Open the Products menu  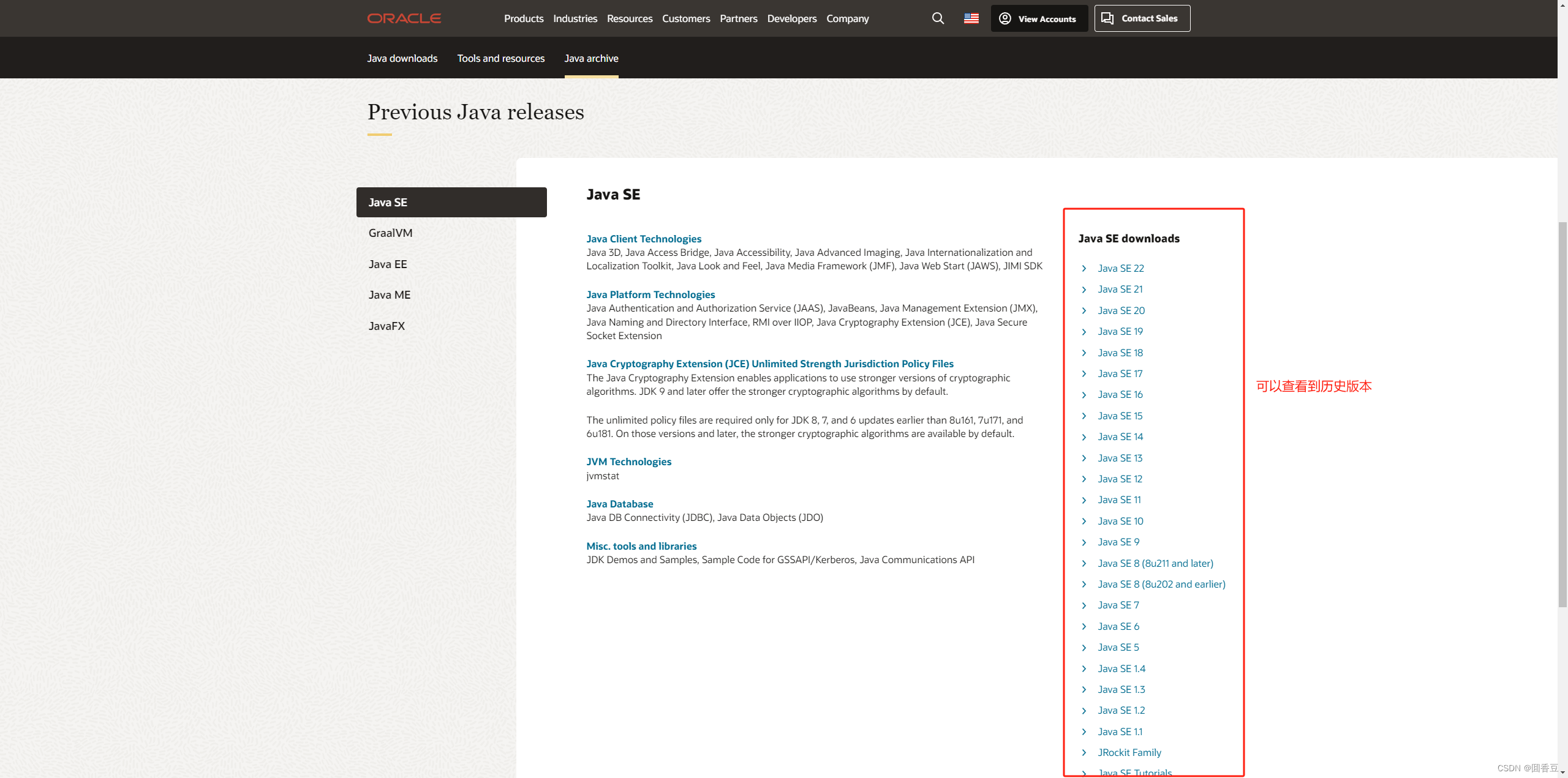coord(523,18)
